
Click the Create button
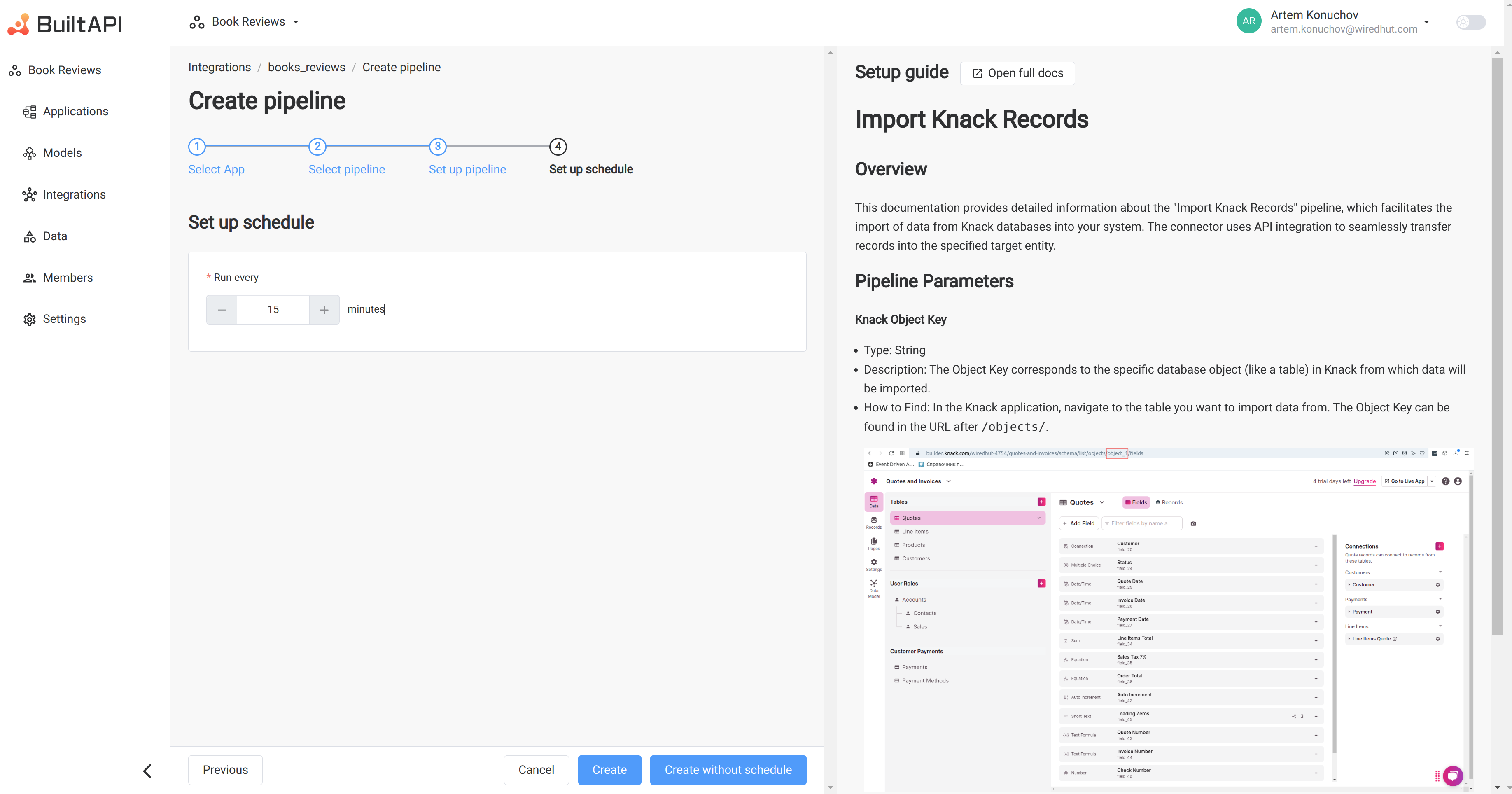click(609, 770)
